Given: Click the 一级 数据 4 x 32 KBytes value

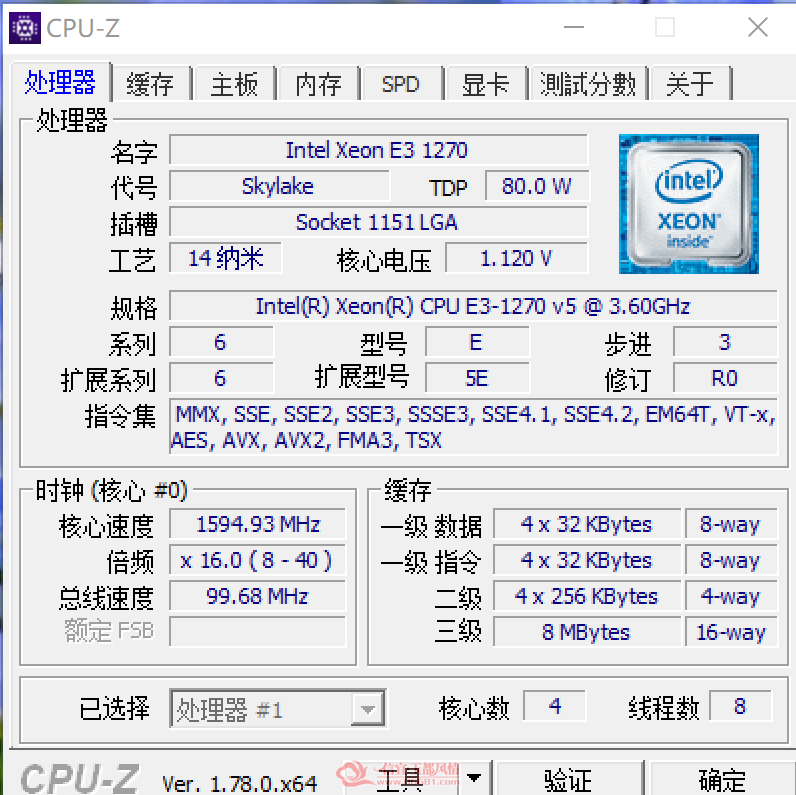Looking at the screenshot, I should tap(587, 524).
